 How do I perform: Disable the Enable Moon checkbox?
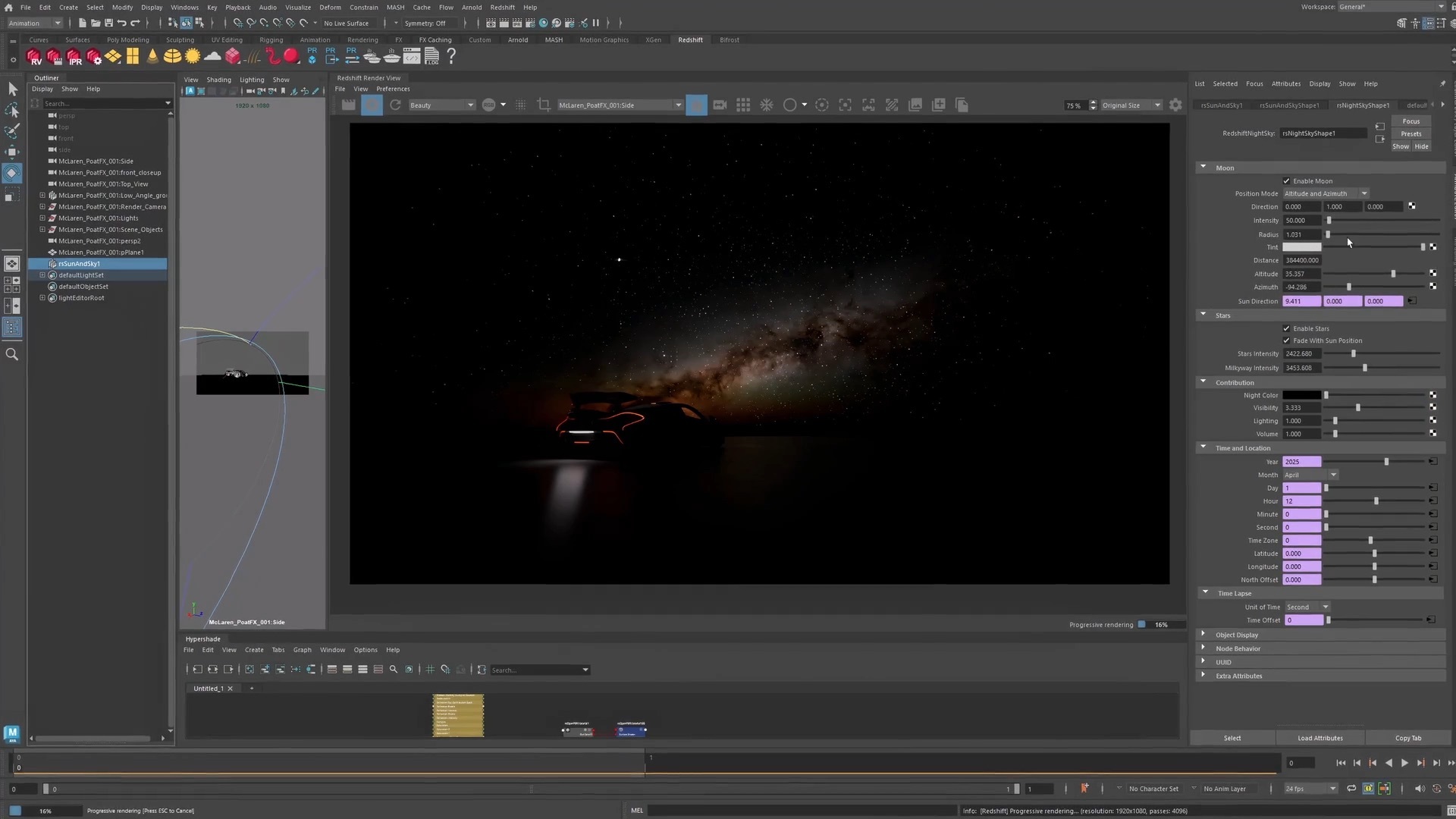coord(1287,180)
